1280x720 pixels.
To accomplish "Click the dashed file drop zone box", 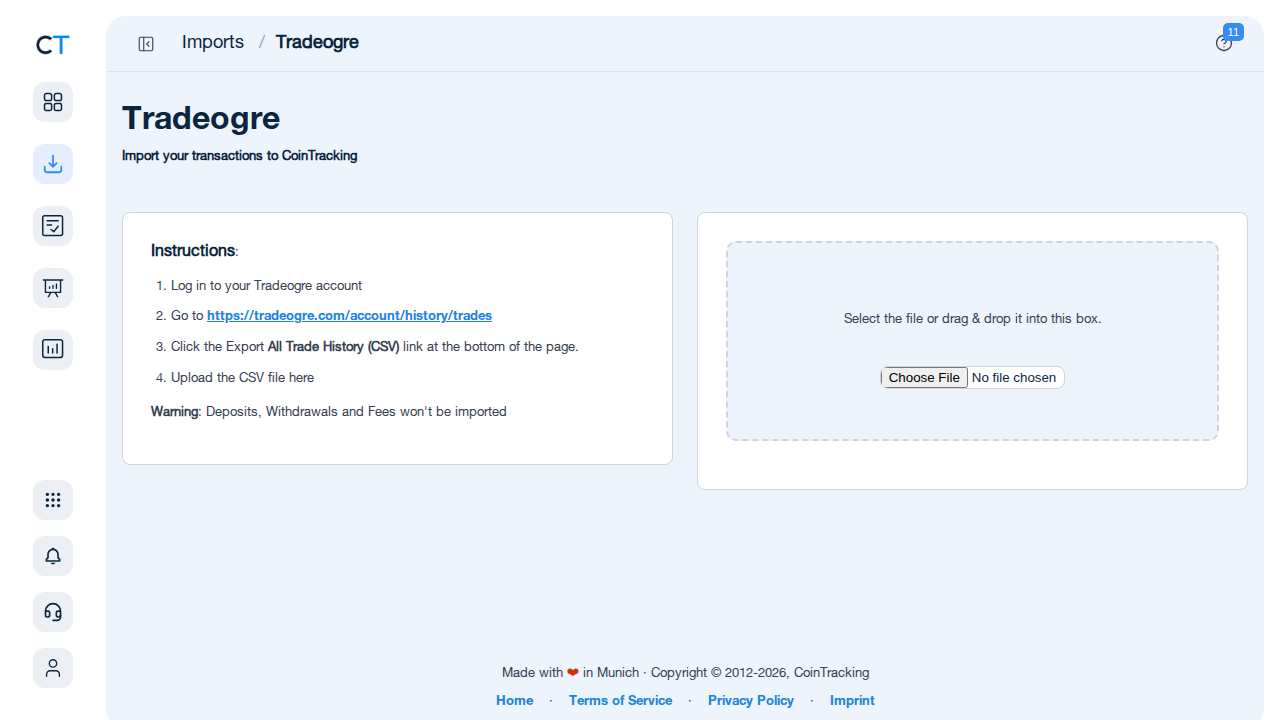I will (x=972, y=341).
